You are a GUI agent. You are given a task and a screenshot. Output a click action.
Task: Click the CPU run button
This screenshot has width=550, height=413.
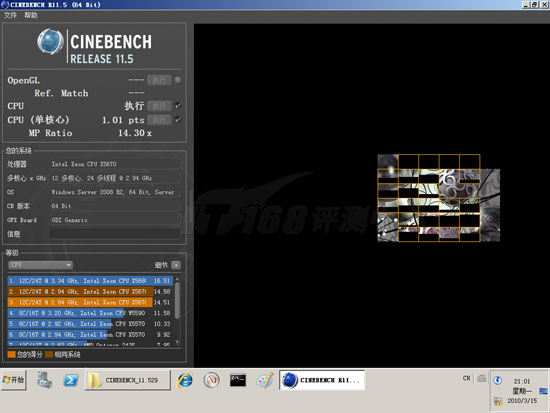click(159, 106)
